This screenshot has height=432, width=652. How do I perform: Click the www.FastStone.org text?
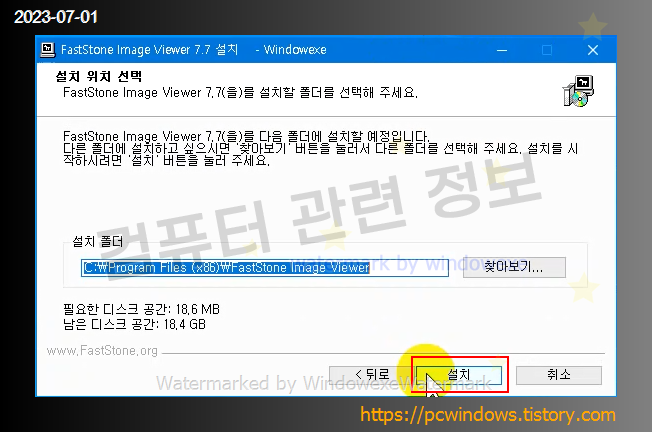click(102, 351)
